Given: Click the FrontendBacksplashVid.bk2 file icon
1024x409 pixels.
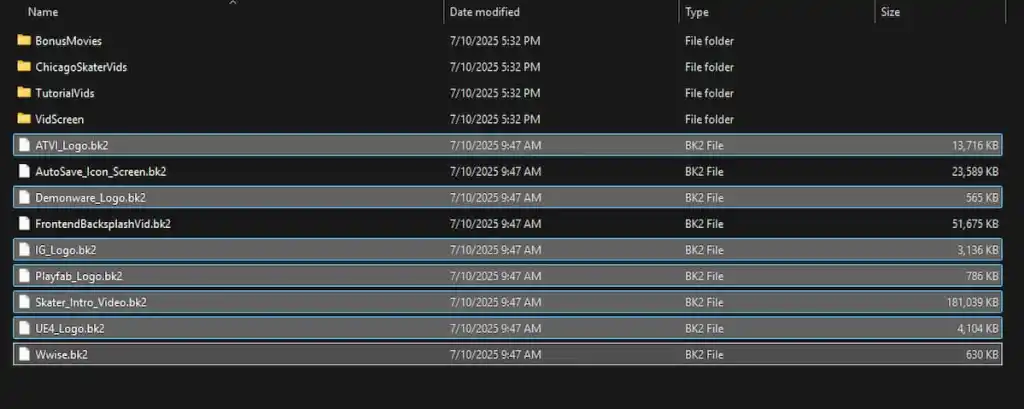Looking at the screenshot, I should (x=25, y=223).
